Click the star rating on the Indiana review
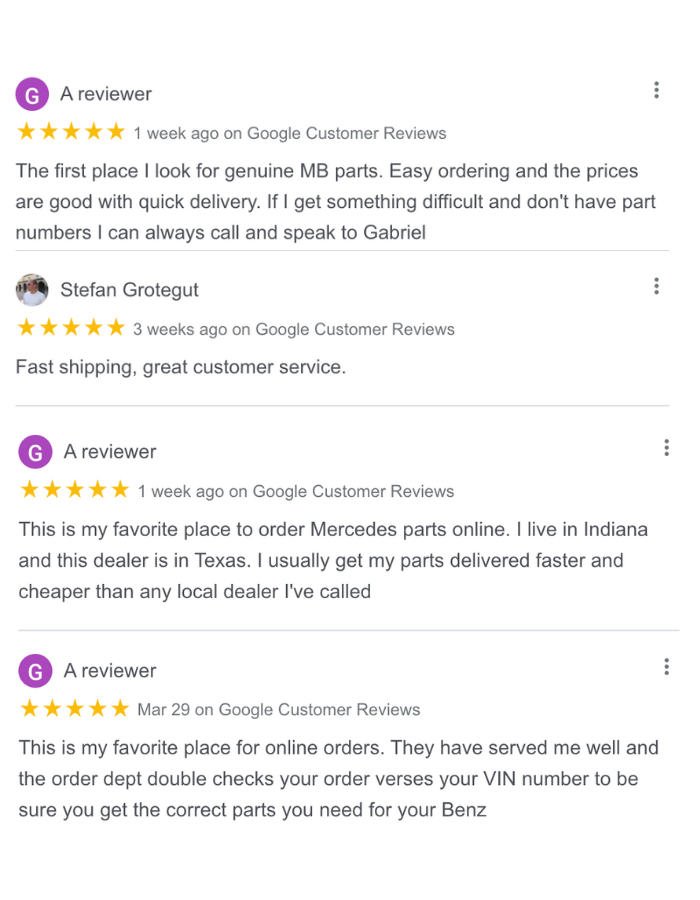 point(75,490)
